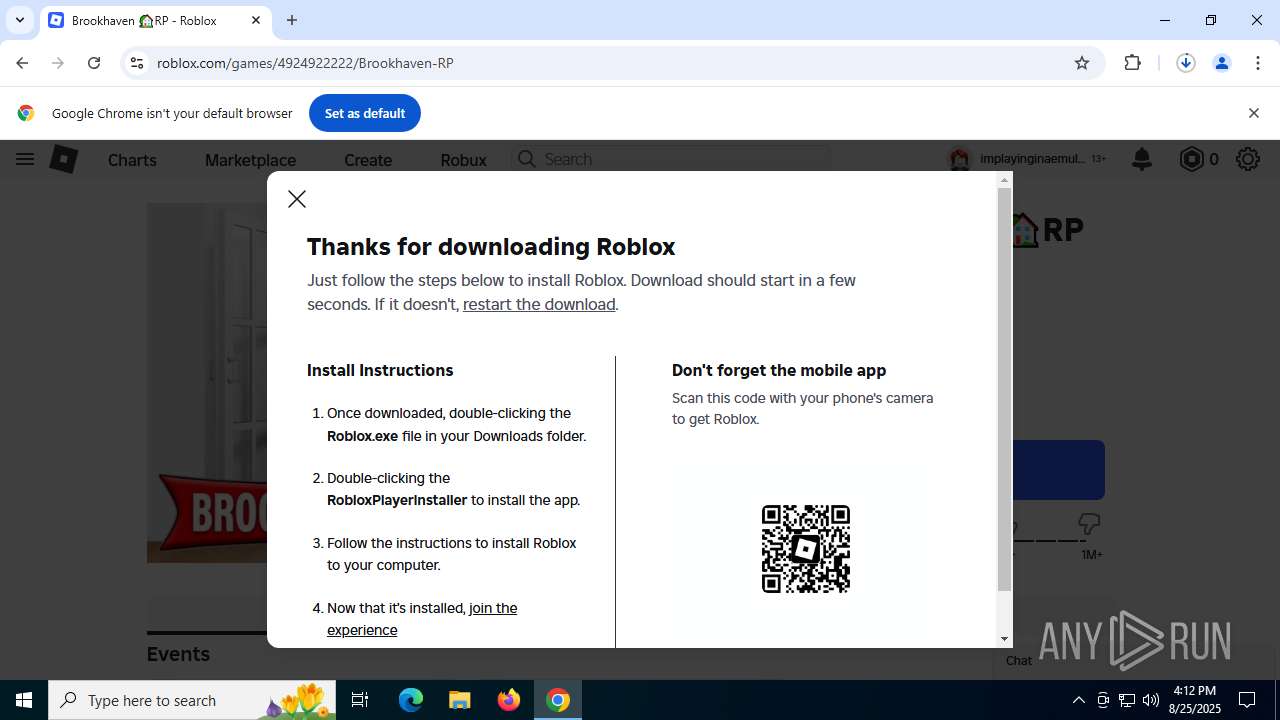Click the Chrome taskbar icon
The width and height of the screenshot is (1280, 720).
[x=558, y=700]
